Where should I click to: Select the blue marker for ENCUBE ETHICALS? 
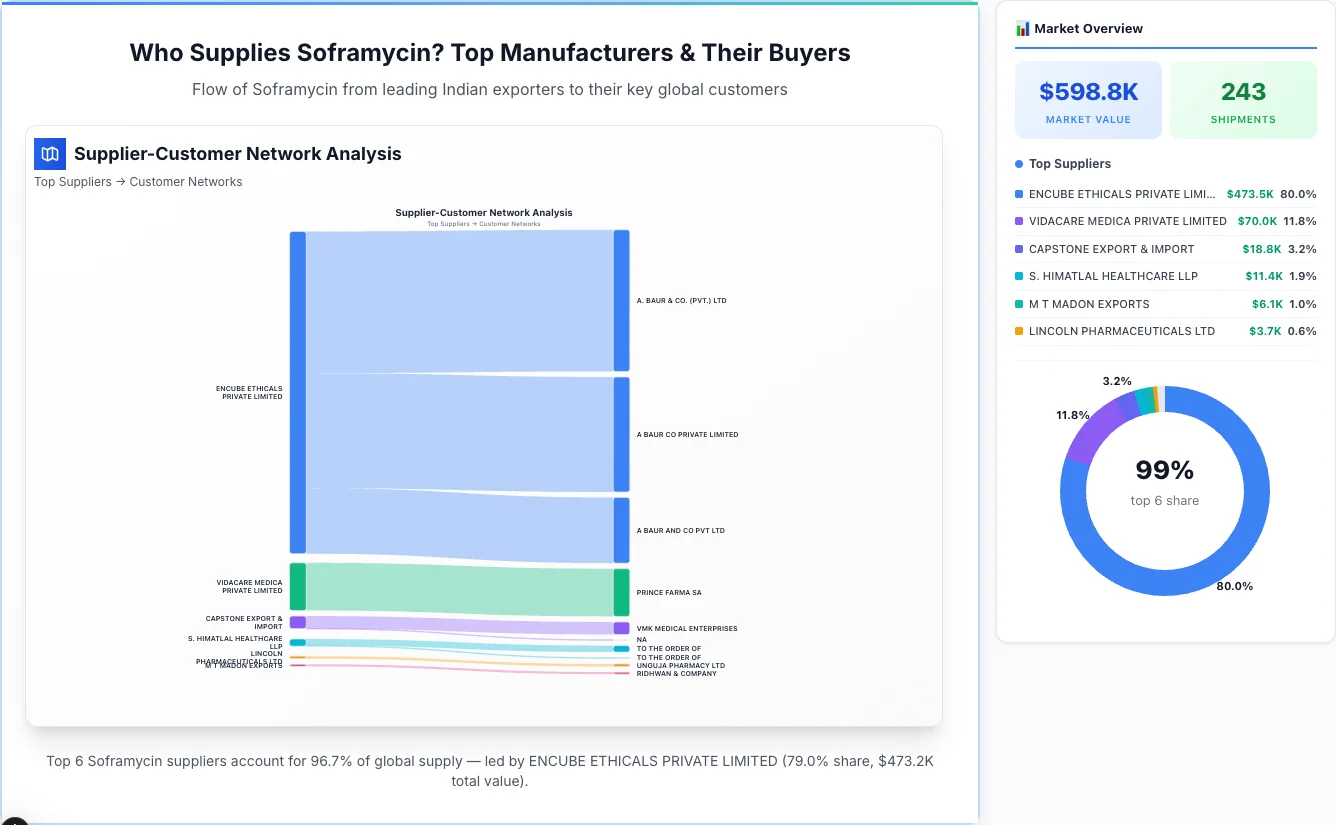[x=1018, y=194]
